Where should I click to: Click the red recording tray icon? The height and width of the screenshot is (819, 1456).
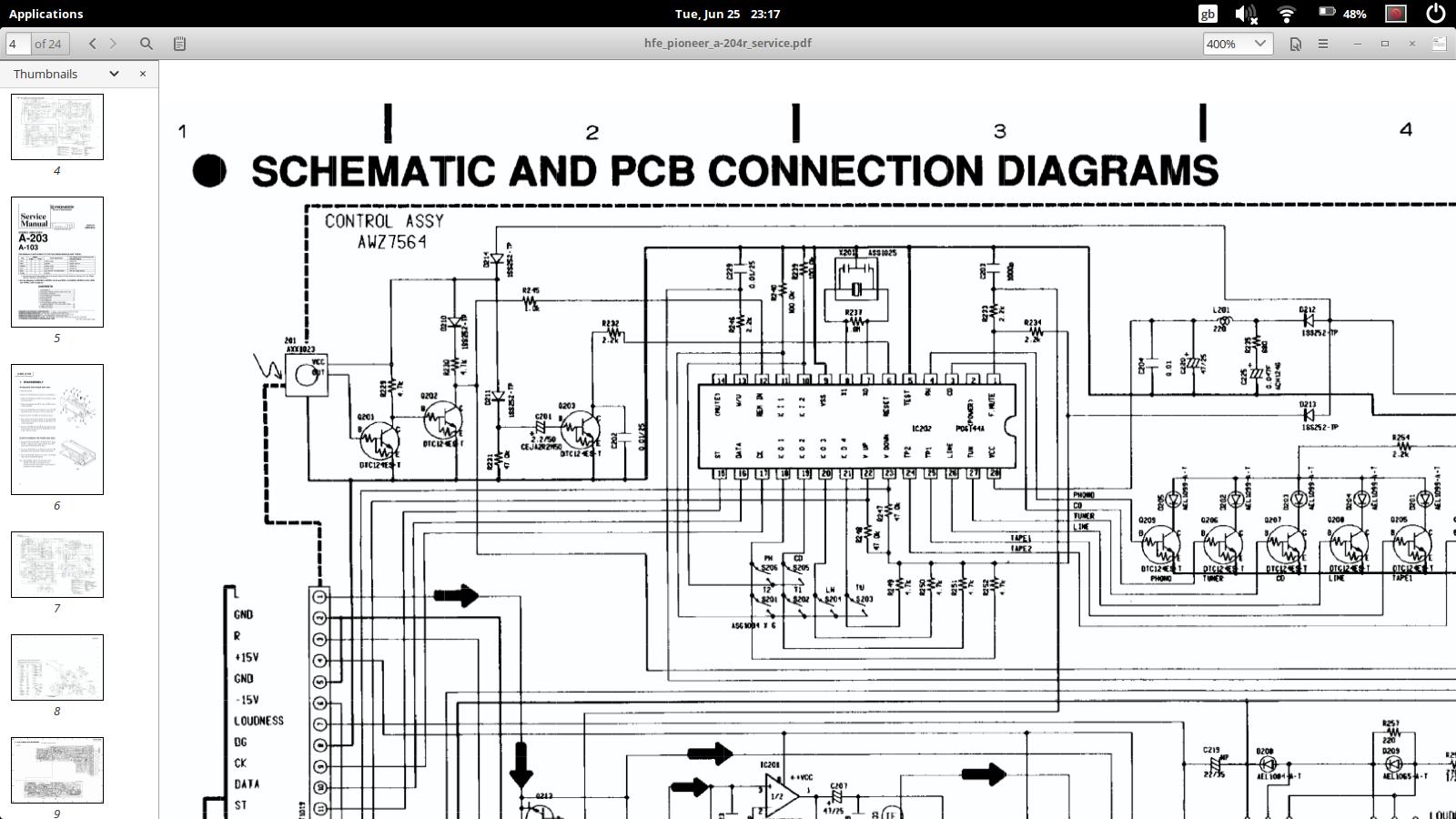[1396, 14]
